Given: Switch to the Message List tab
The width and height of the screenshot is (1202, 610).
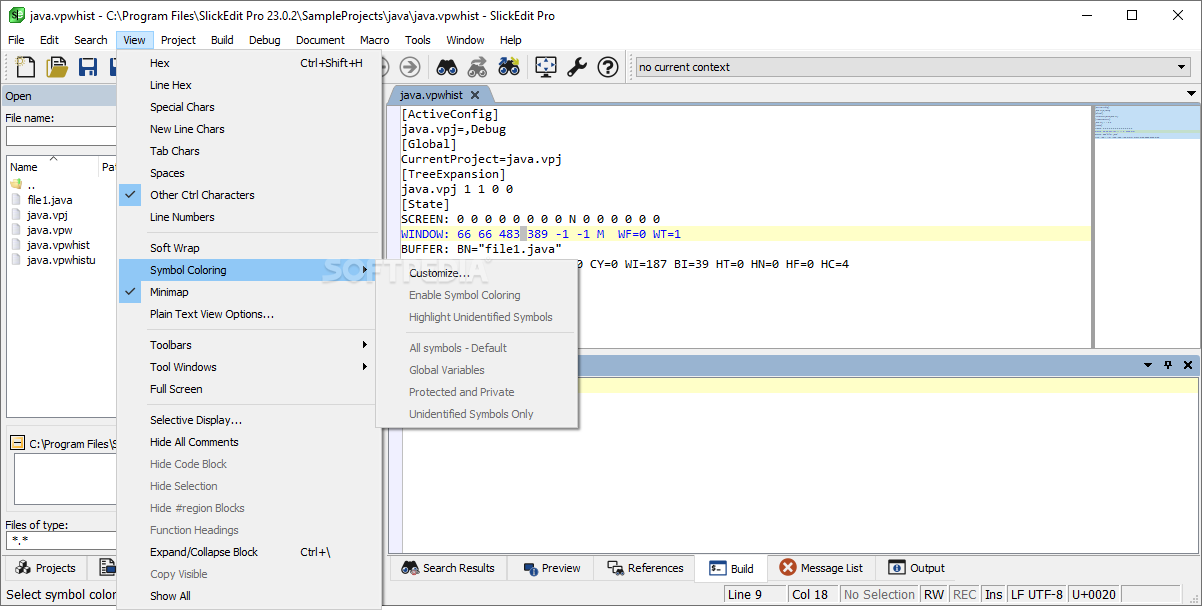Looking at the screenshot, I should (821, 568).
